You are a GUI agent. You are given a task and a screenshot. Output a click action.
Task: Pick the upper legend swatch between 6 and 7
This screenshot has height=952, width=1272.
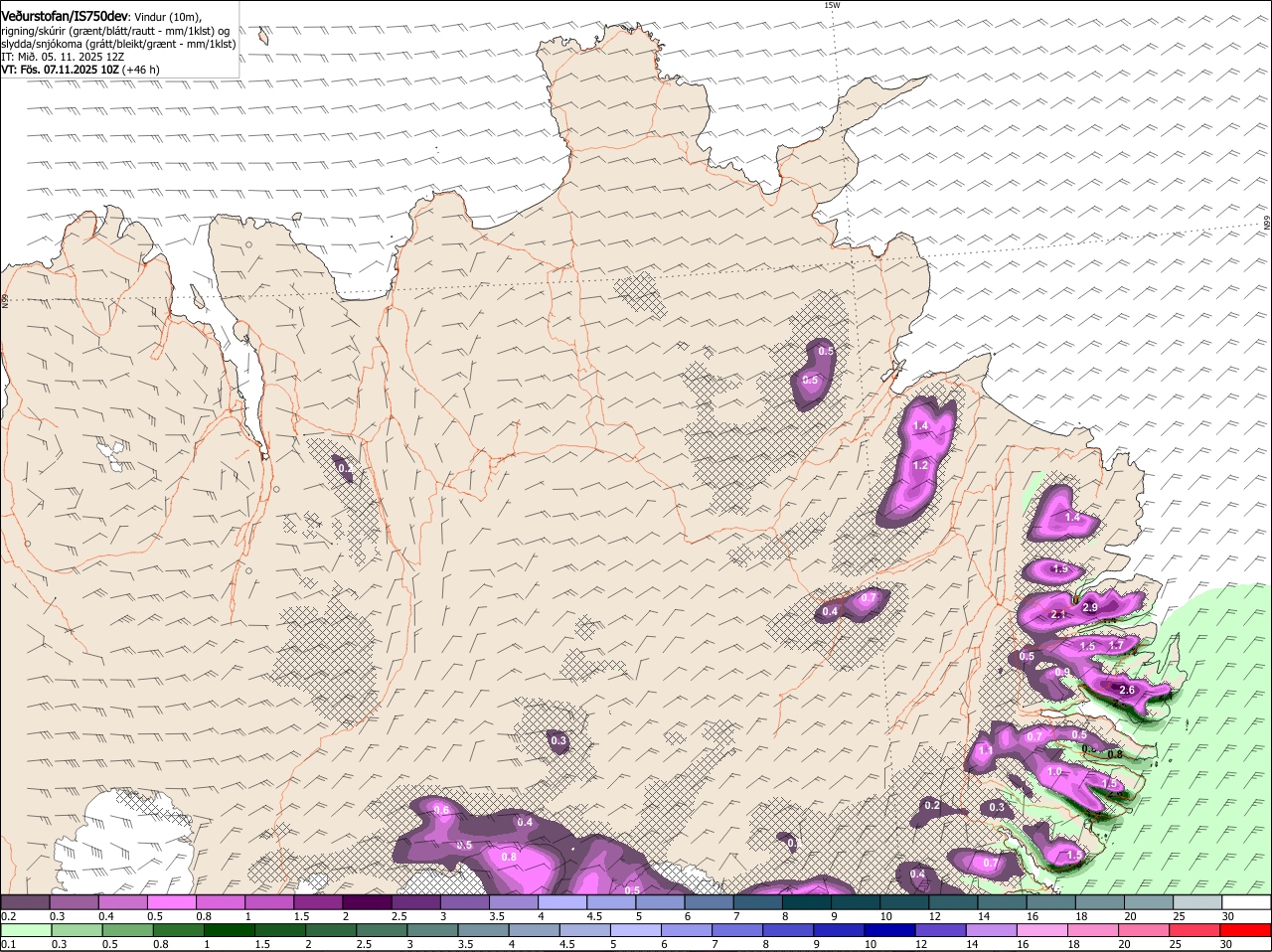[x=709, y=901]
